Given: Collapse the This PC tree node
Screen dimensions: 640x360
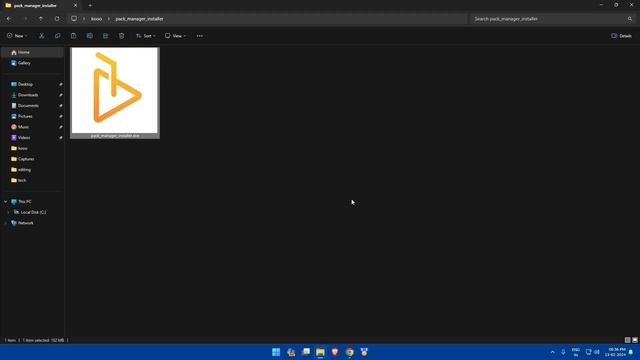Looking at the screenshot, I should 5,202.
